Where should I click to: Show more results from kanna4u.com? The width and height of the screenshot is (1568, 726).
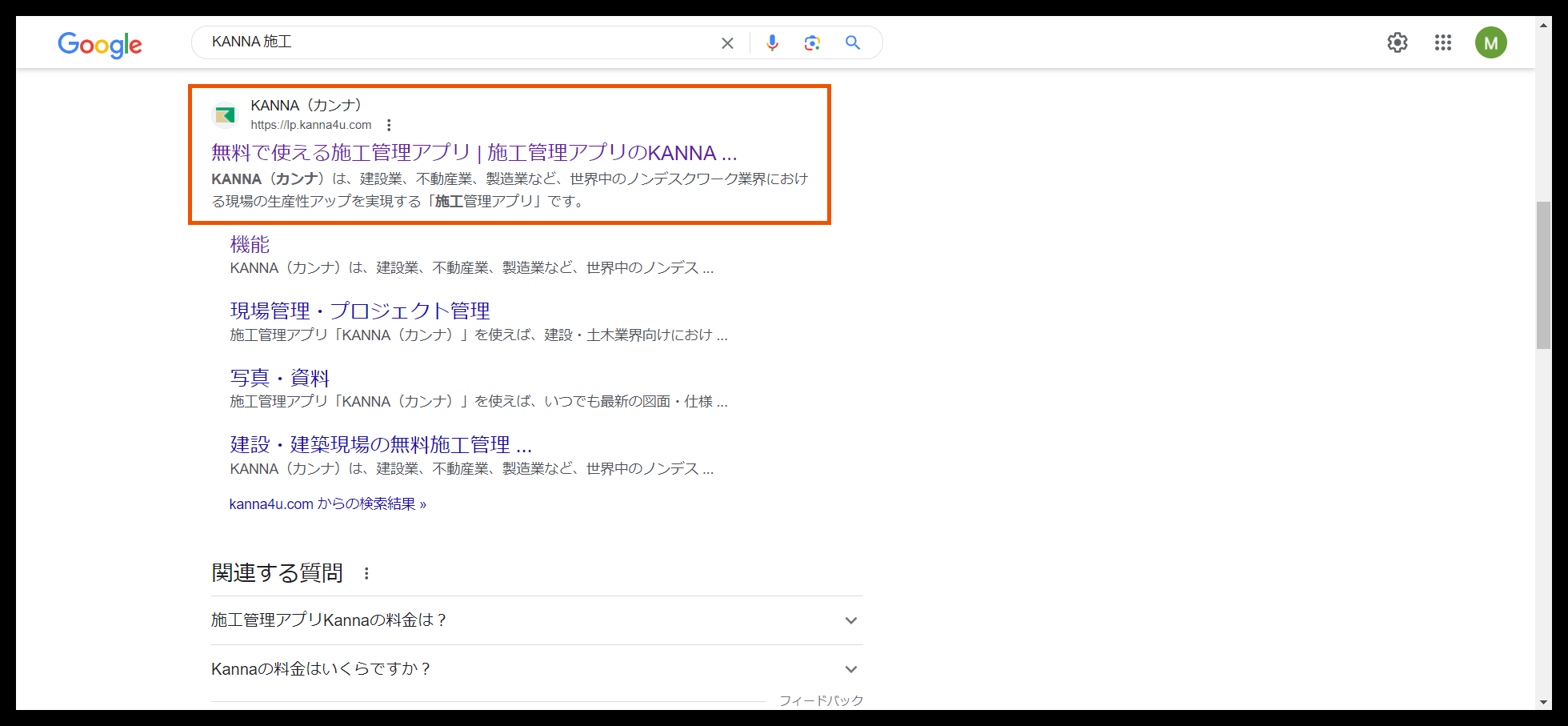click(x=328, y=503)
